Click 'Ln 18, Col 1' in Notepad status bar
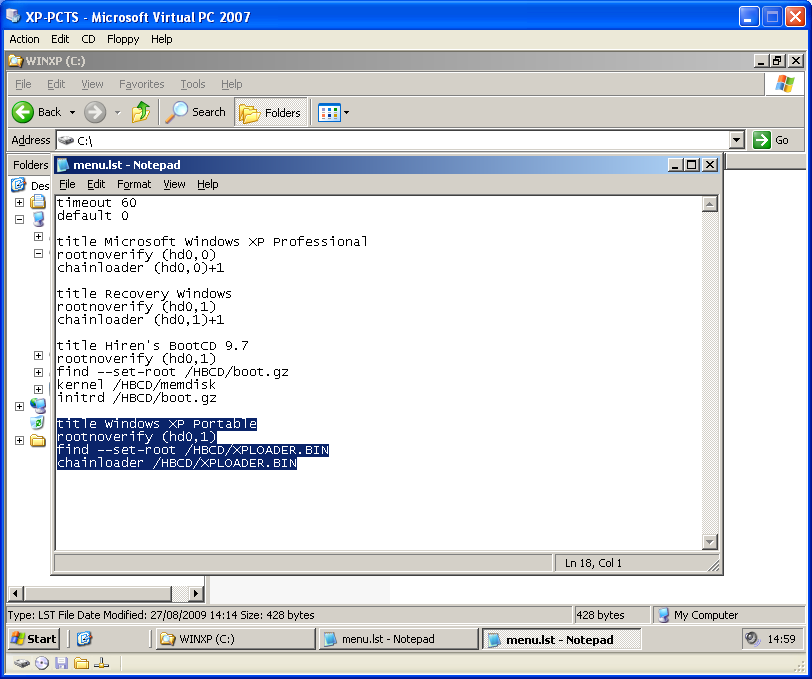 point(593,563)
